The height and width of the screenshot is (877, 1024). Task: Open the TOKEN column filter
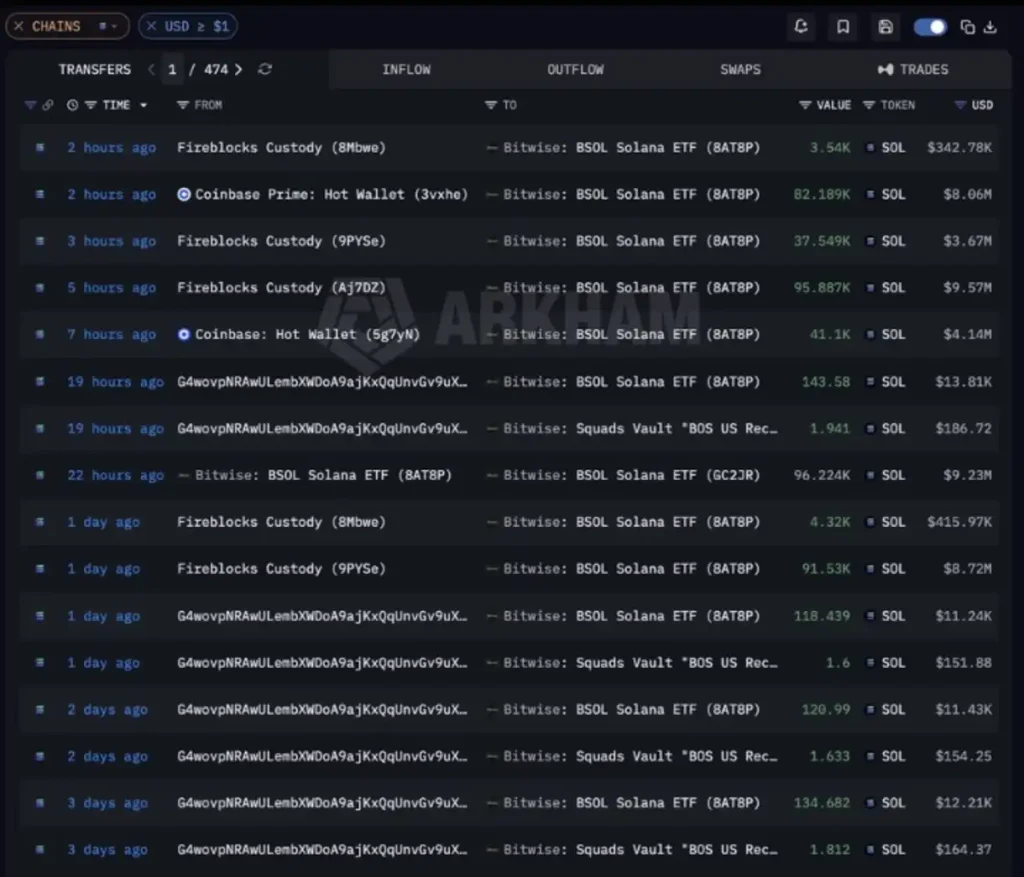tap(869, 105)
